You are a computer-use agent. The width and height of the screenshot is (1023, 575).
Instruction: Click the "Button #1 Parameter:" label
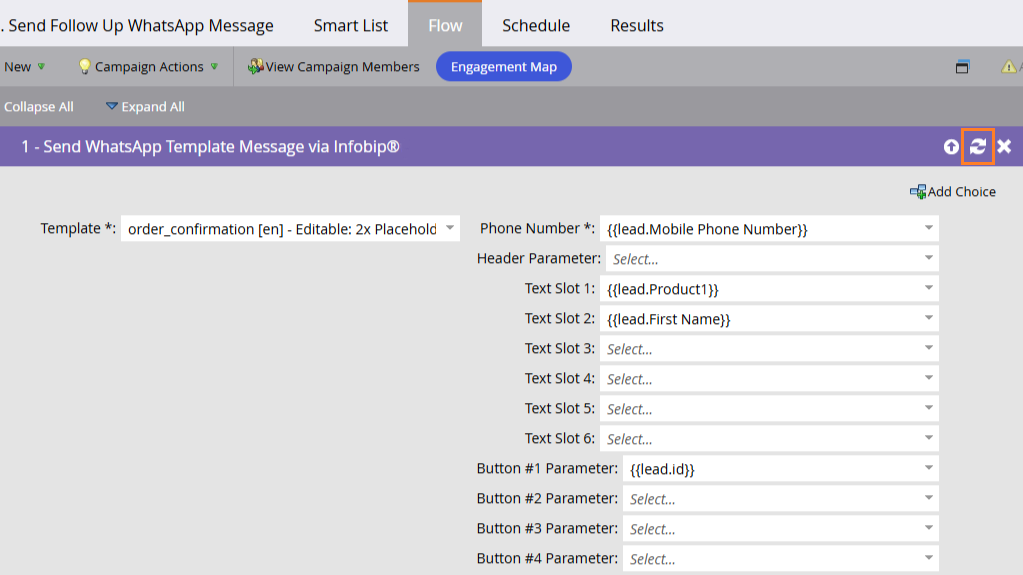point(547,469)
